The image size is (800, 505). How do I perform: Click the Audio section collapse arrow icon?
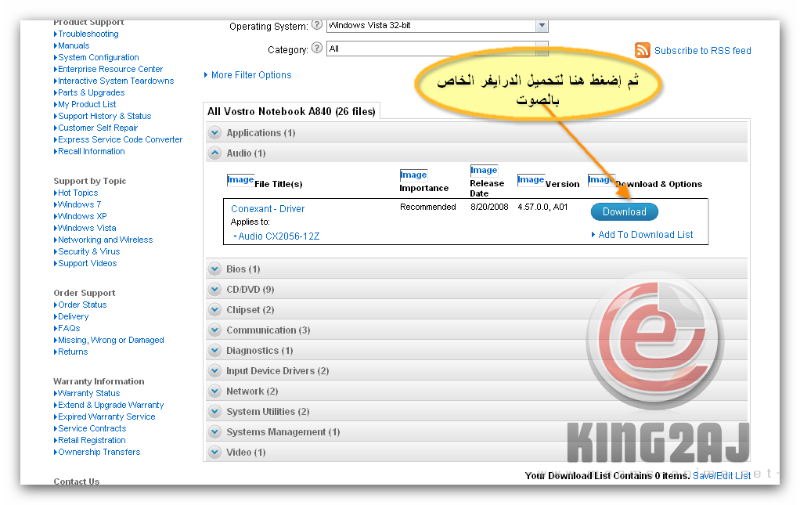pos(215,153)
